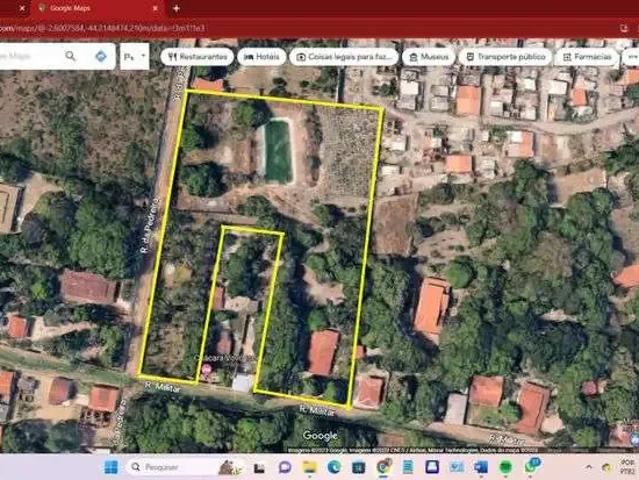The image size is (639, 480).
Task: Click the Museus filter chip
Action: (428, 57)
